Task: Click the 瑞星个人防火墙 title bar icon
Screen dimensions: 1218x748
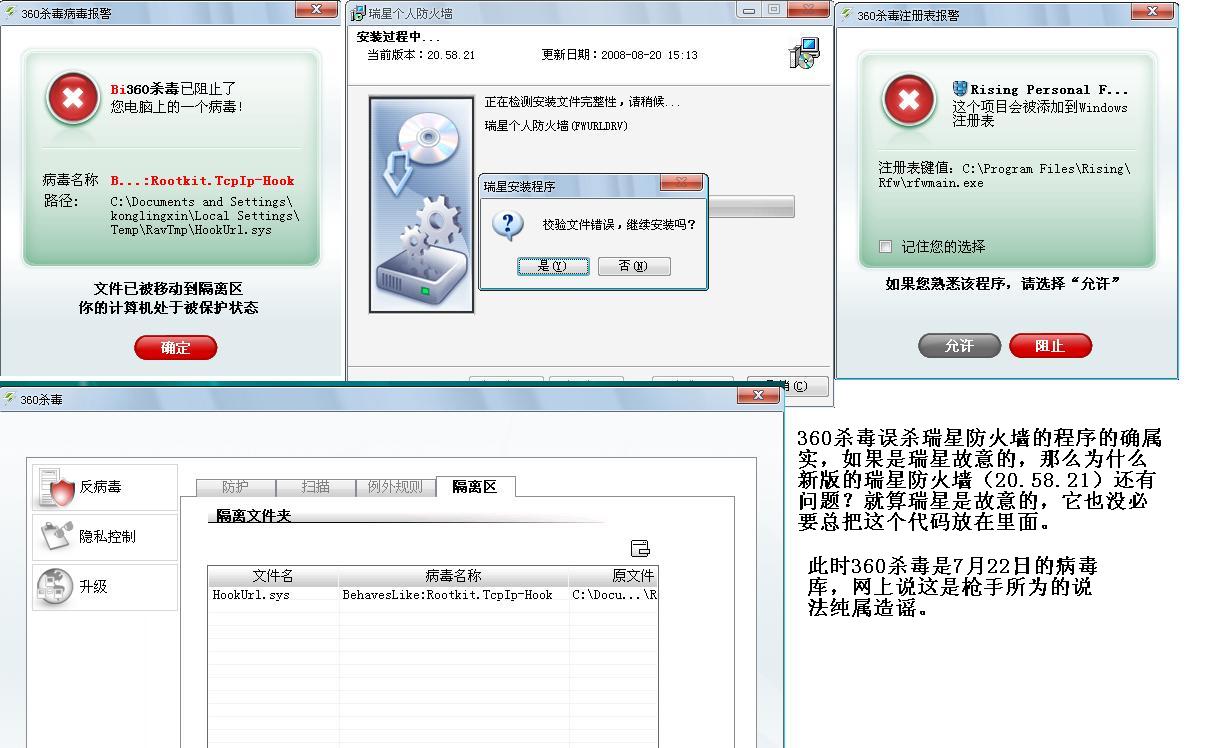Action: point(357,13)
